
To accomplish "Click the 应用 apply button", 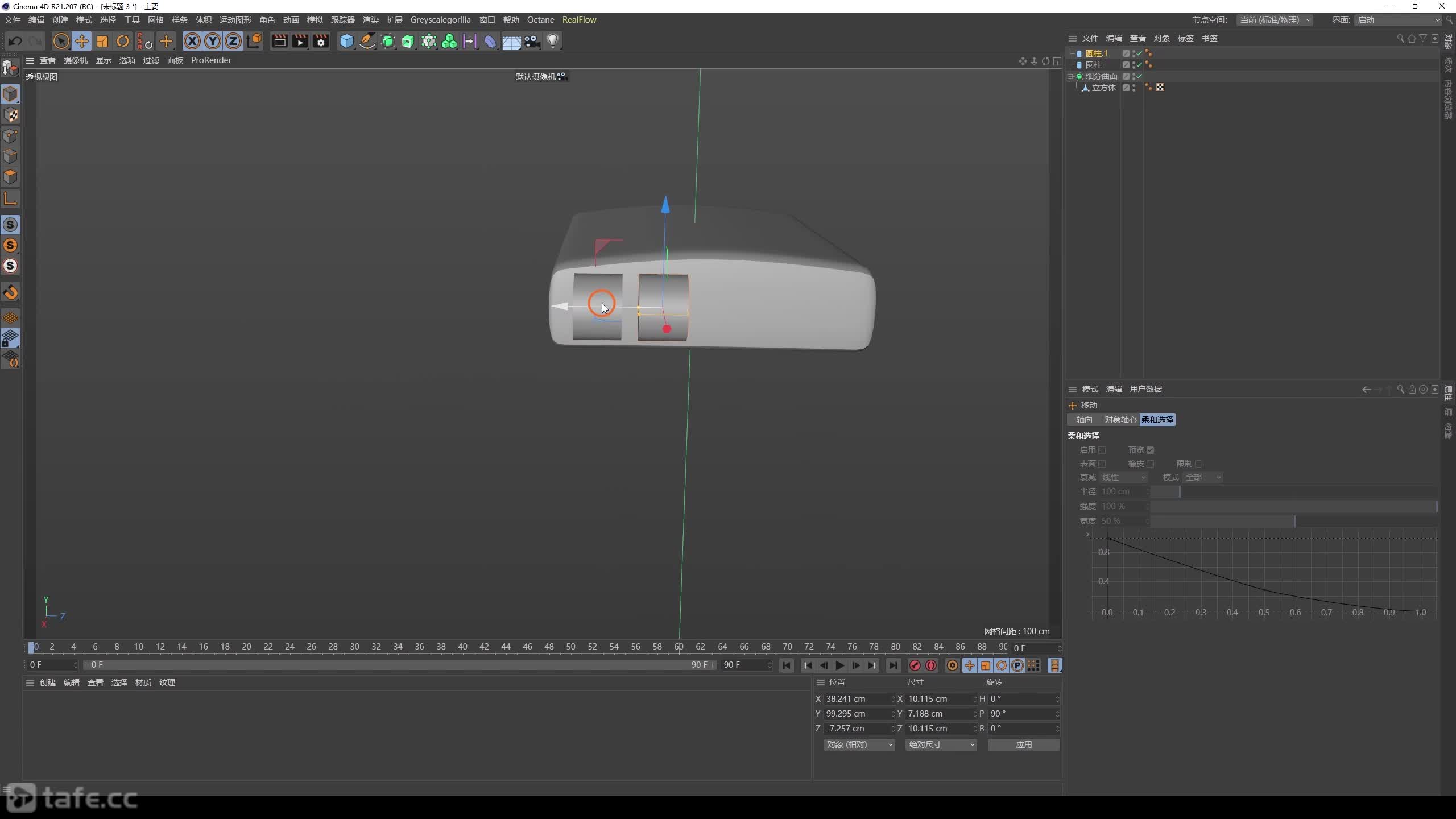I will tap(1024, 744).
